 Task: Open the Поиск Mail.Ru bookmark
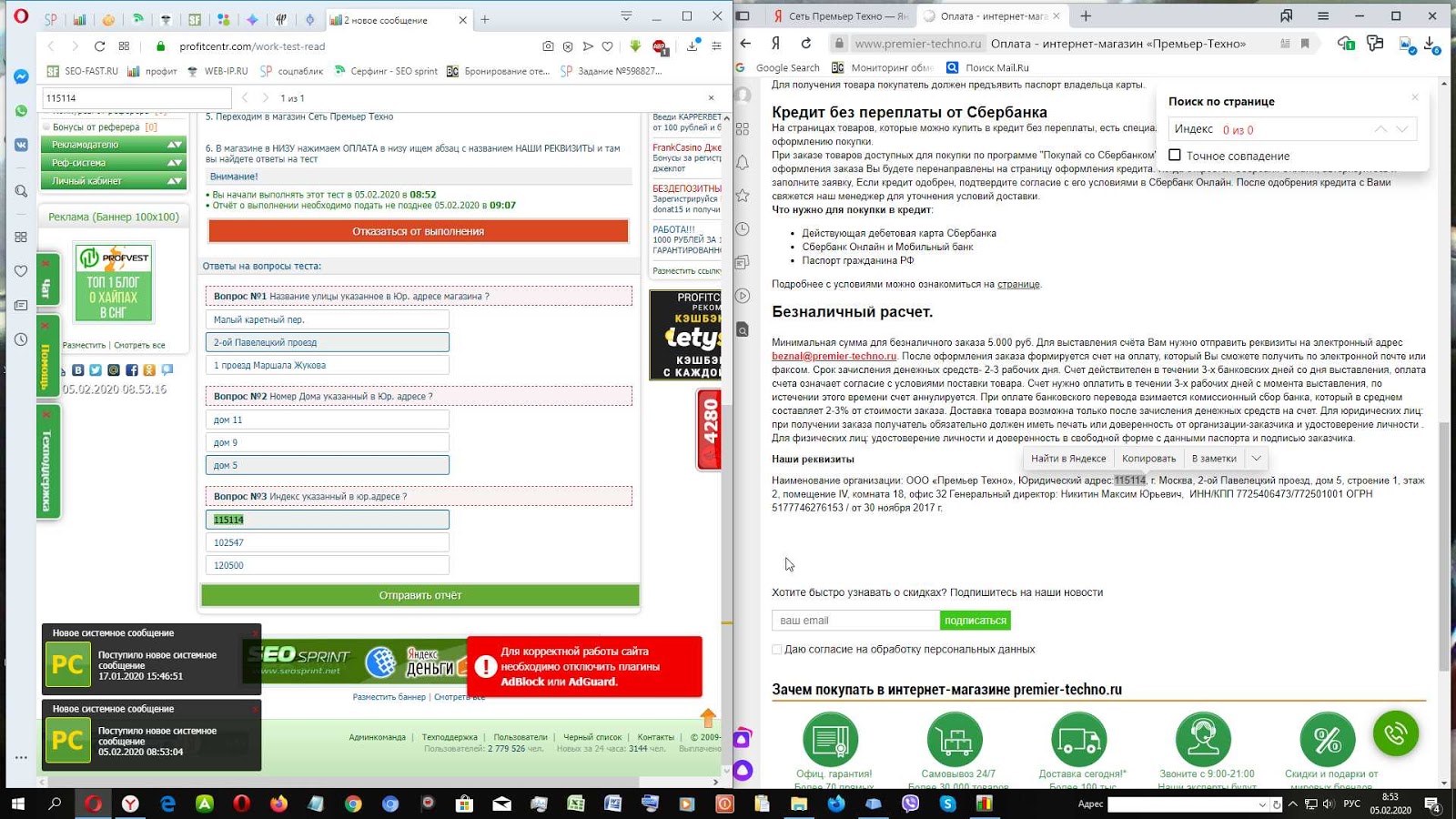[987, 67]
